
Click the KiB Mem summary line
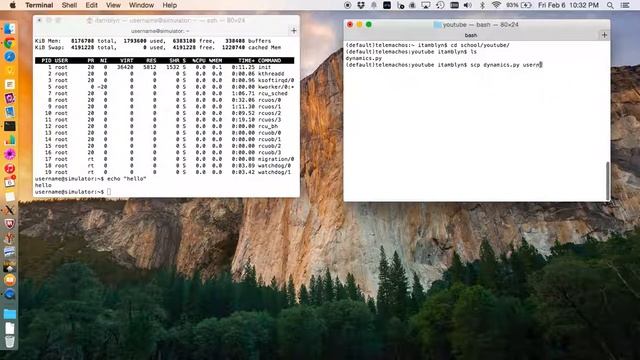[x=153, y=41]
